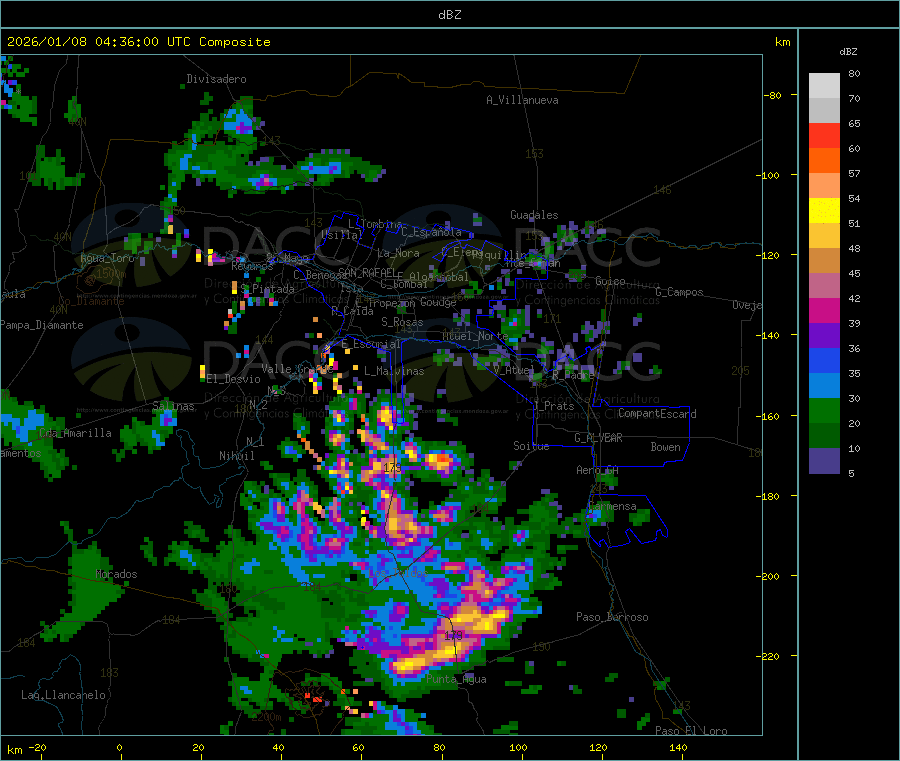Click the -220 tick on the vertical km axis
The image size is (900, 761).
point(767,657)
